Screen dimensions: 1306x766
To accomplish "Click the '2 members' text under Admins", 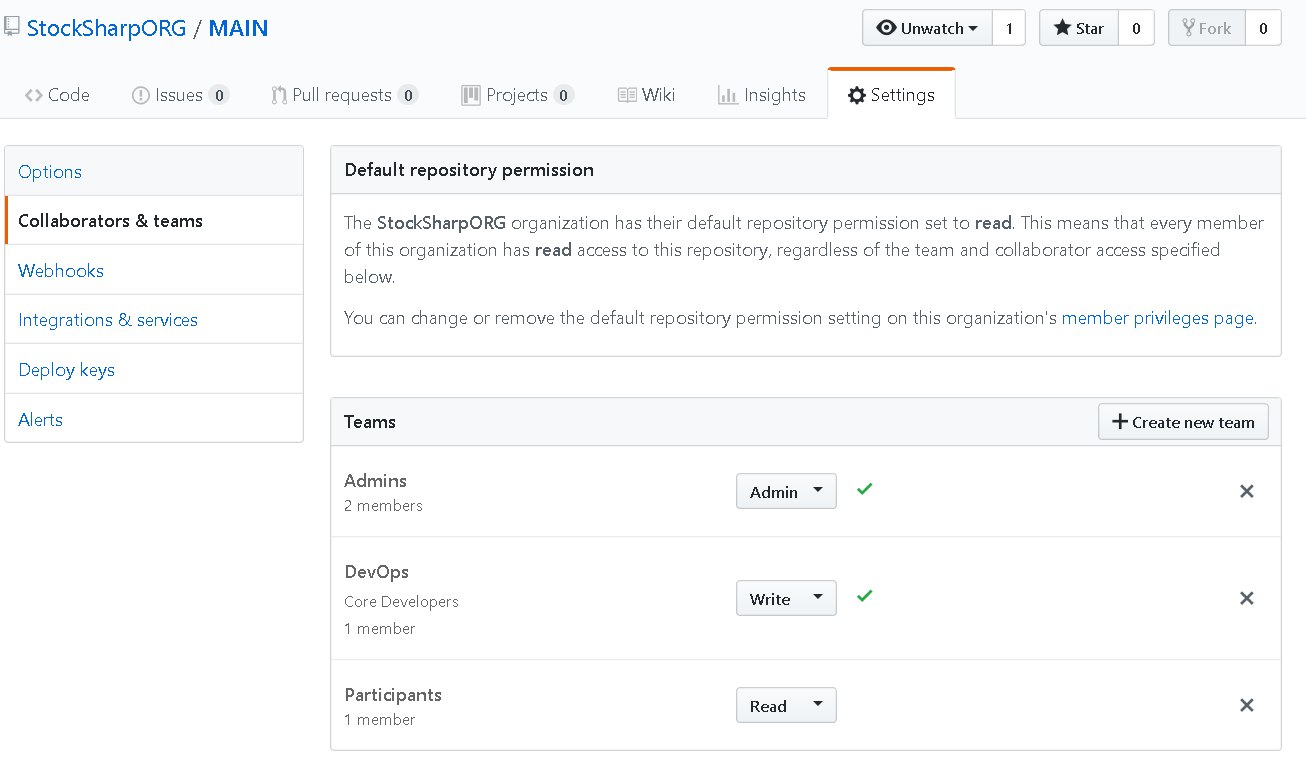I will [x=383, y=506].
